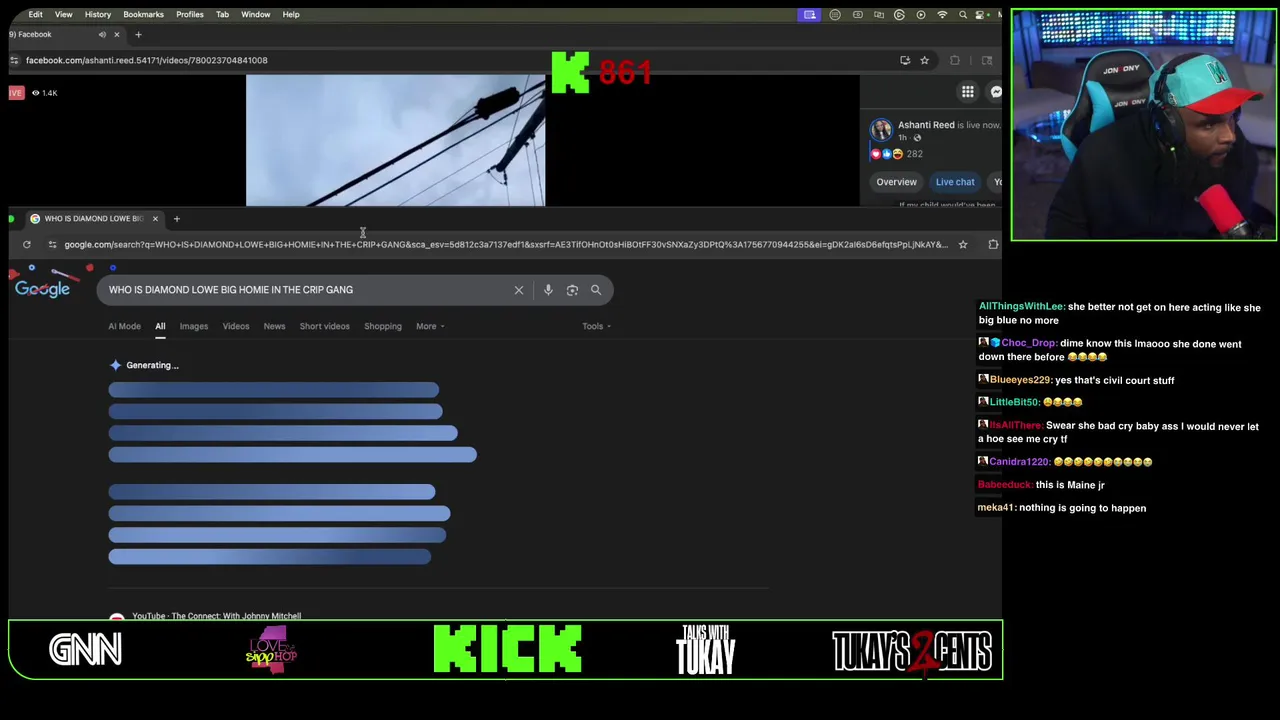Select the Google search results browser tab
This screenshot has width=1280, height=720.
(94, 218)
